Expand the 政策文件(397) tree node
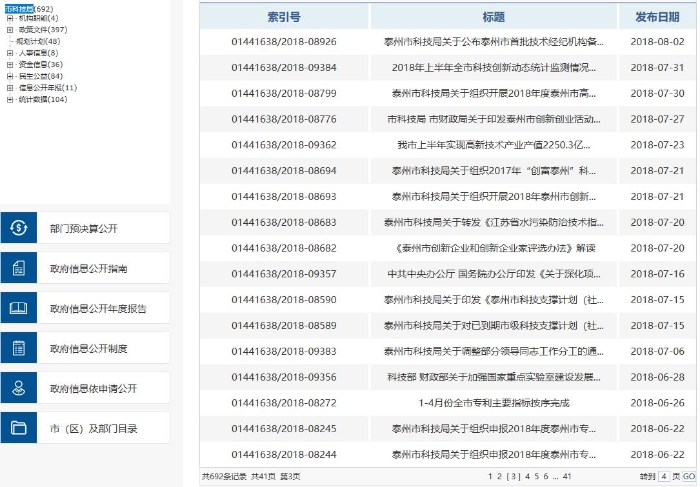The width and height of the screenshot is (700, 487). (10, 30)
